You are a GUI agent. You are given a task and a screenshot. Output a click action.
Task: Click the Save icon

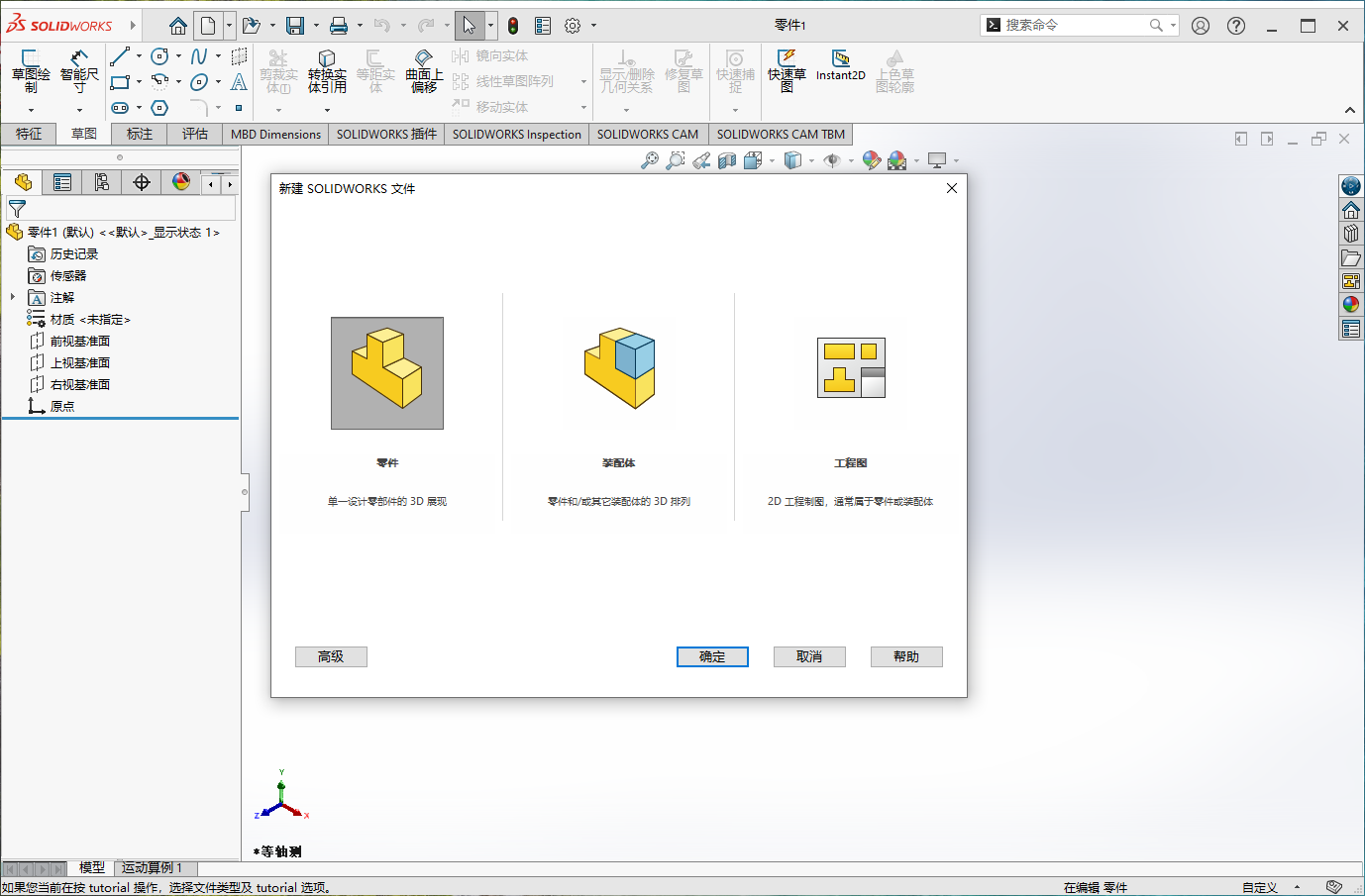(295, 26)
